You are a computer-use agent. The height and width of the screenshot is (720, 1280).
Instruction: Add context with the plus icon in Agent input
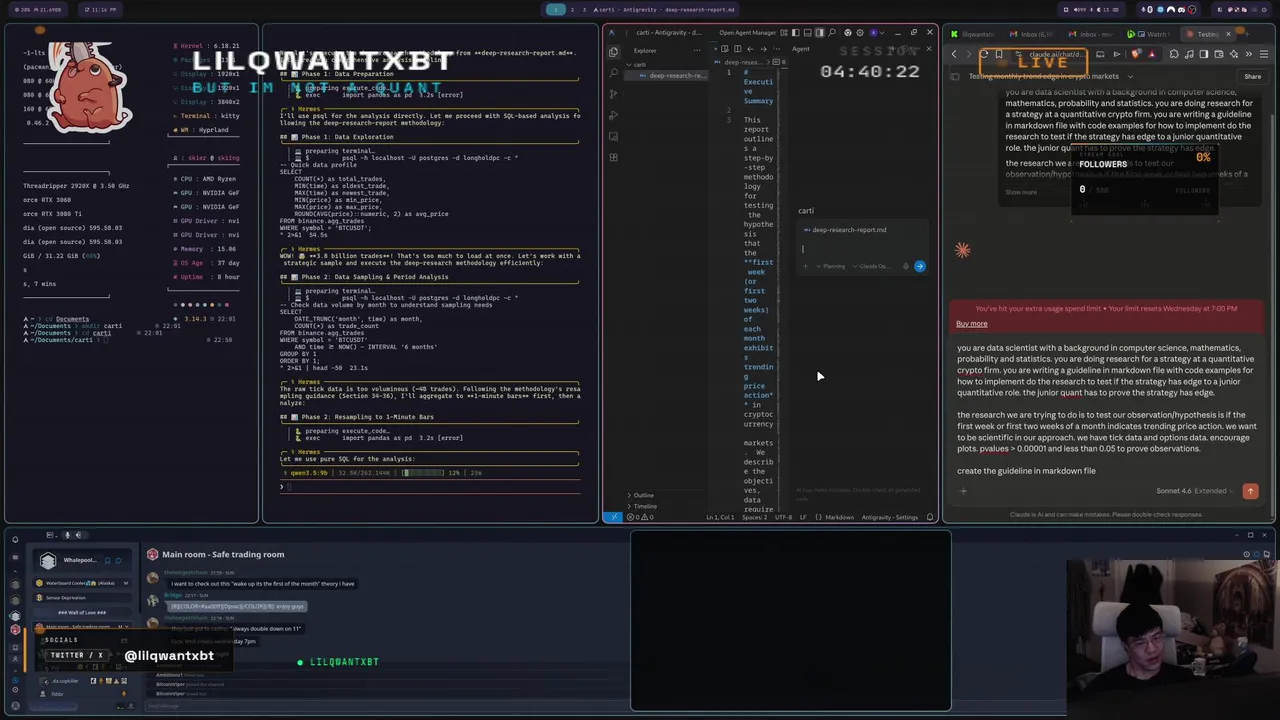click(805, 266)
